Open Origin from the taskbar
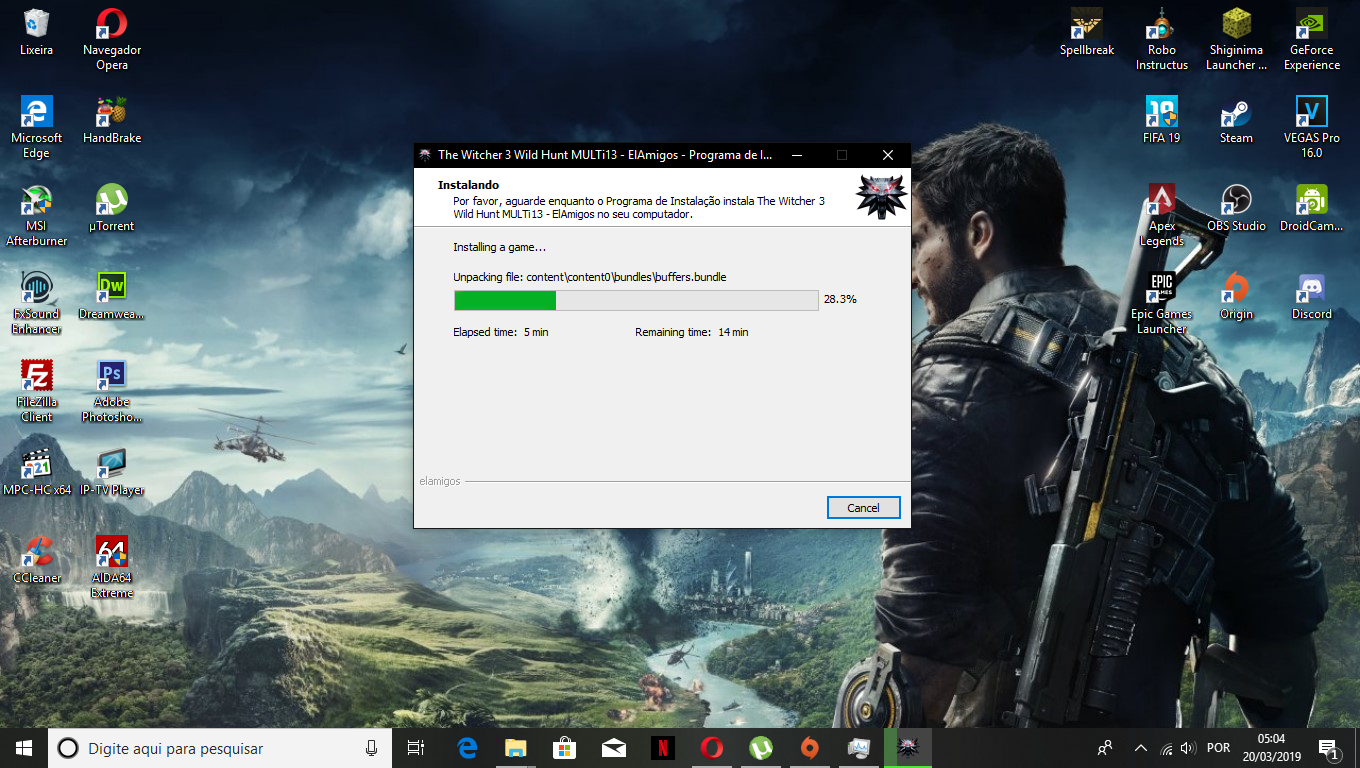 click(810, 748)
